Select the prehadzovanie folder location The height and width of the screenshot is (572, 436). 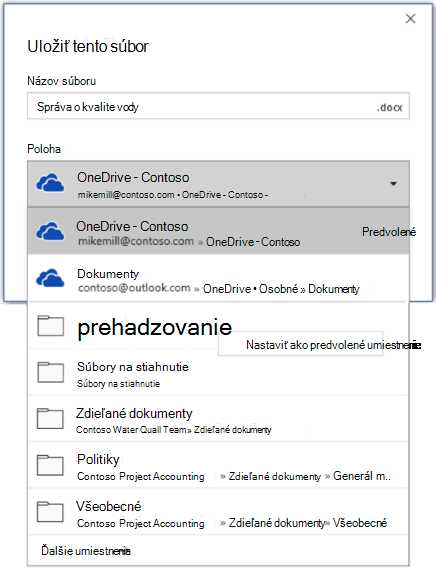(218, 325)
